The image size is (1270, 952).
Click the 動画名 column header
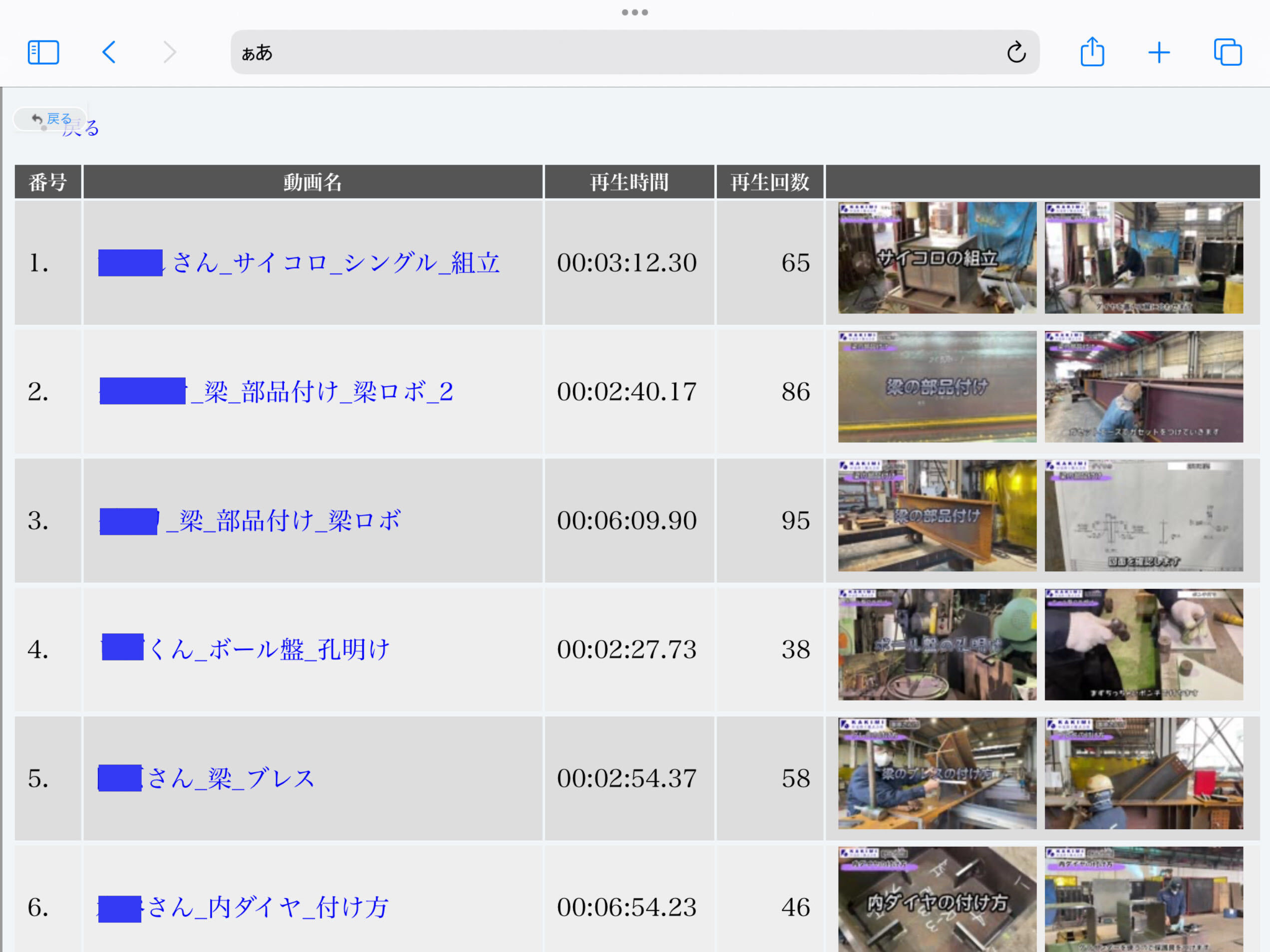click(x=313, y=182)
